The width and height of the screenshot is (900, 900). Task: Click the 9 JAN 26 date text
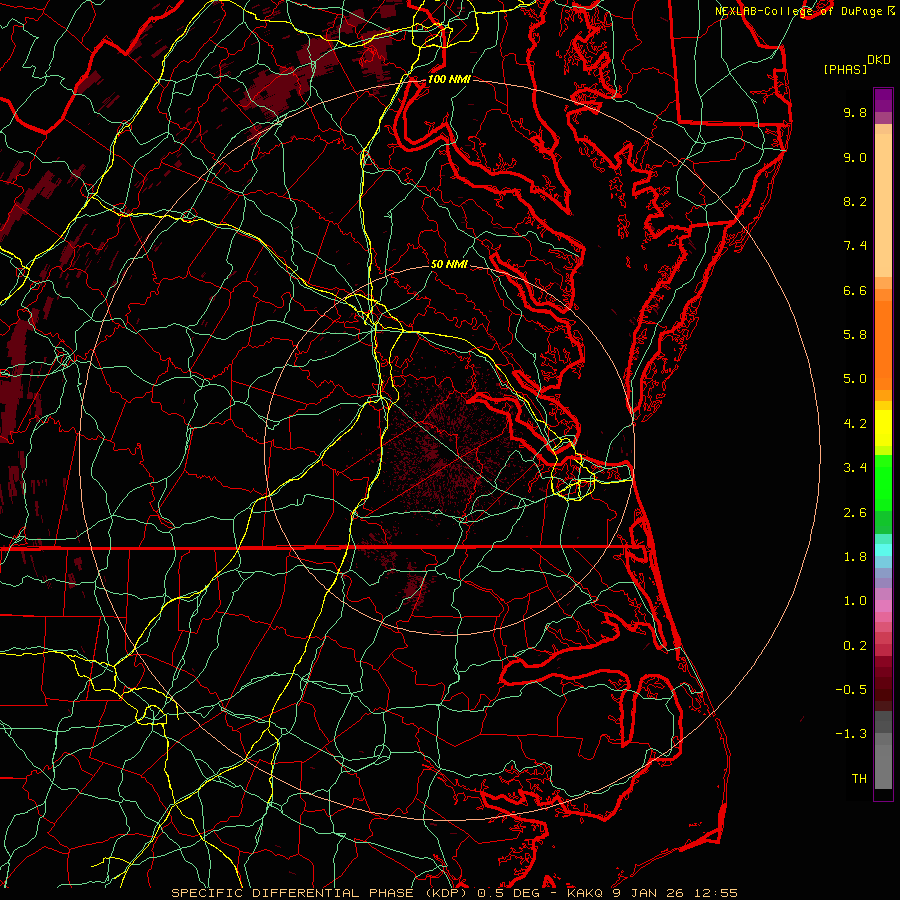point(647,893)
